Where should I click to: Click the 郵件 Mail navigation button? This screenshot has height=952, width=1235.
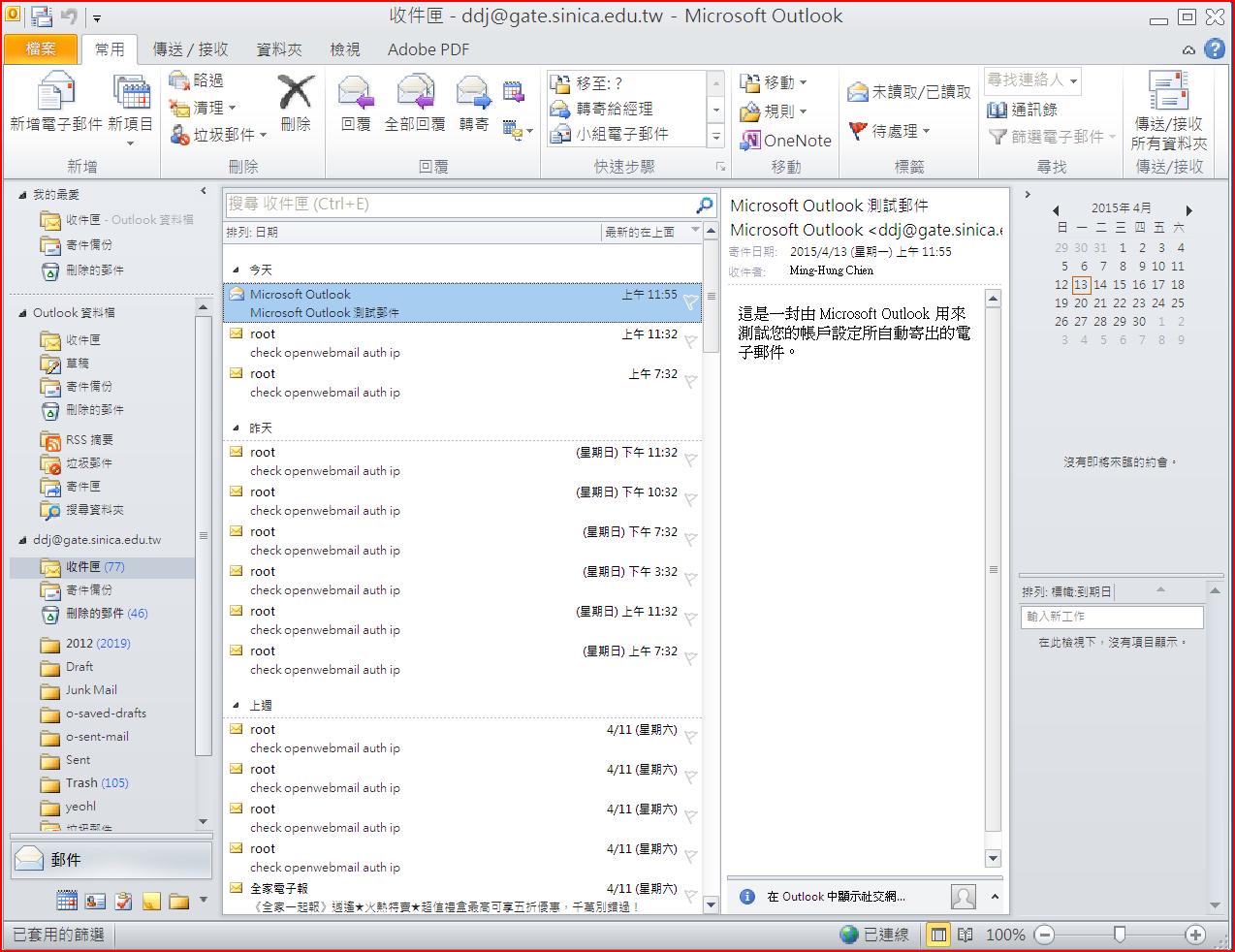(111, 860)
